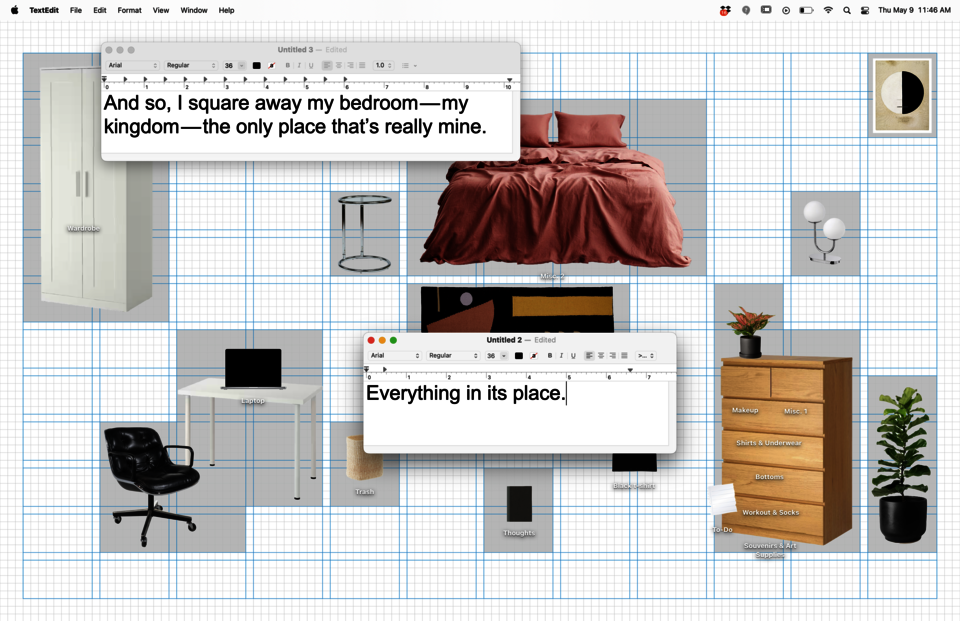Click the Dropbox menu bar icon
Screen dimensions: 960x621
[x=725, y=10]
